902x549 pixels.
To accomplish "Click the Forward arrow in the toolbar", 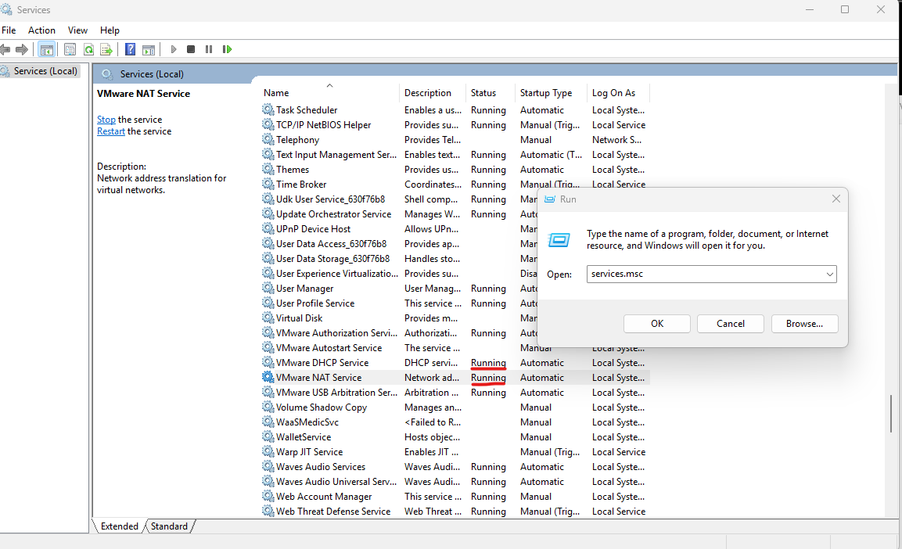I will point(22,49).
